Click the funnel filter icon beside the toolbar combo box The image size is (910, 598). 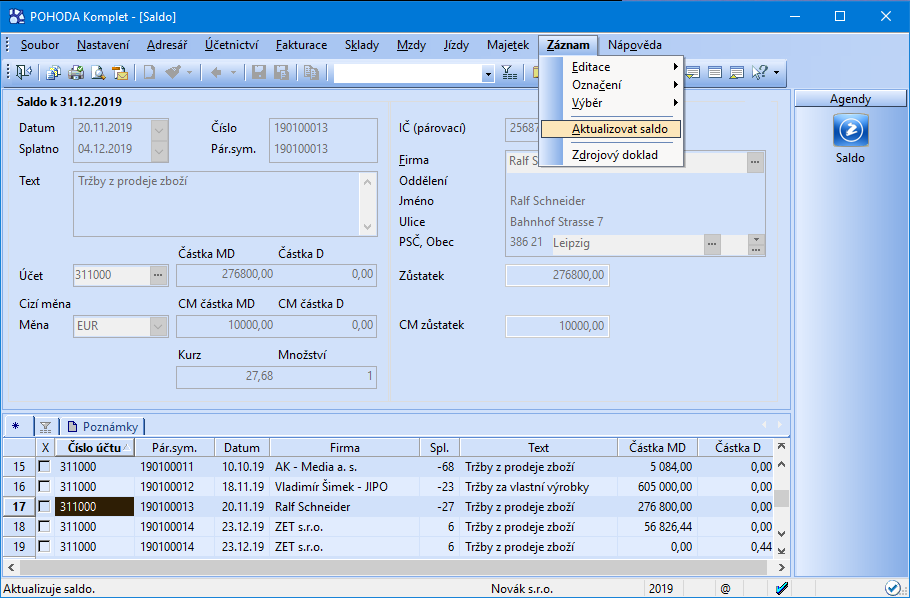pyautogui.click(x=509, y=72)
